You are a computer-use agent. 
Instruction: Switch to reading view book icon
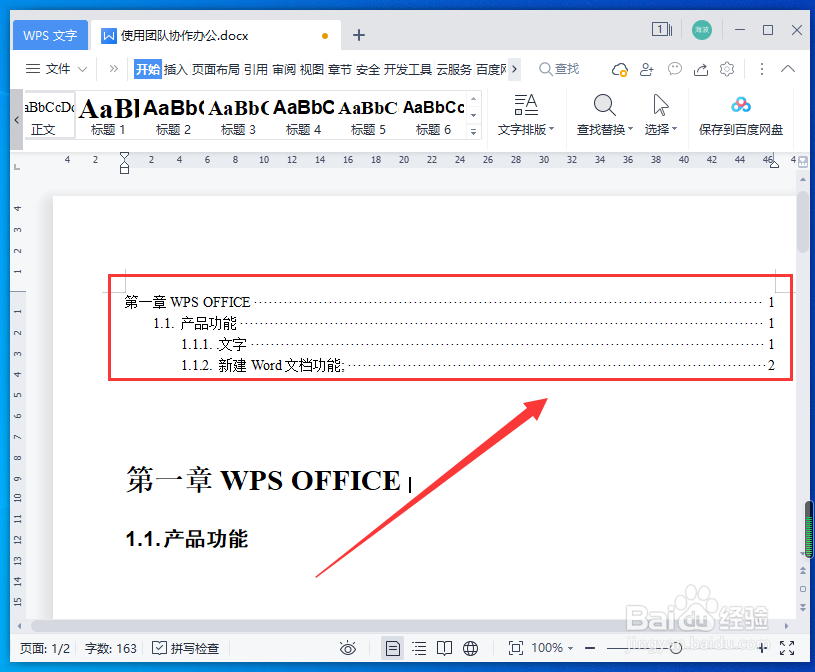[444, 648]
